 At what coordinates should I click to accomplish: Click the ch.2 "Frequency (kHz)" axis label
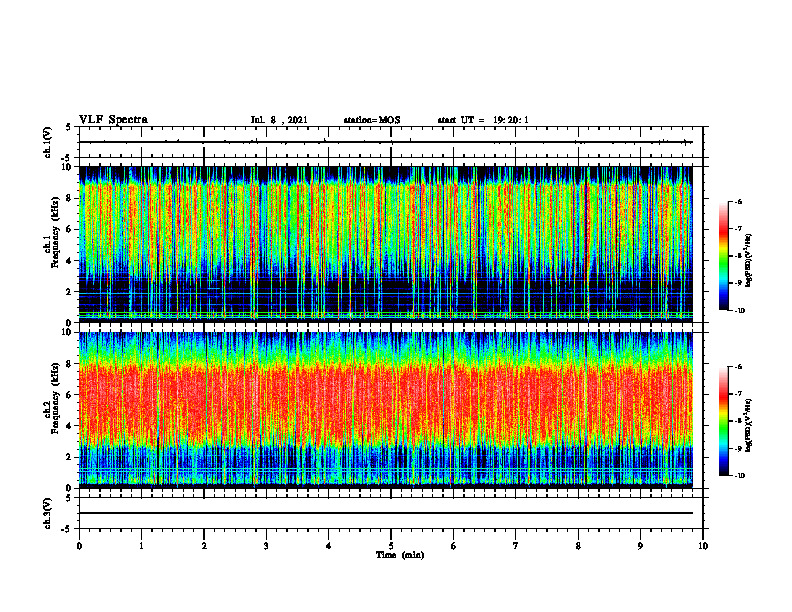(55, 398)
